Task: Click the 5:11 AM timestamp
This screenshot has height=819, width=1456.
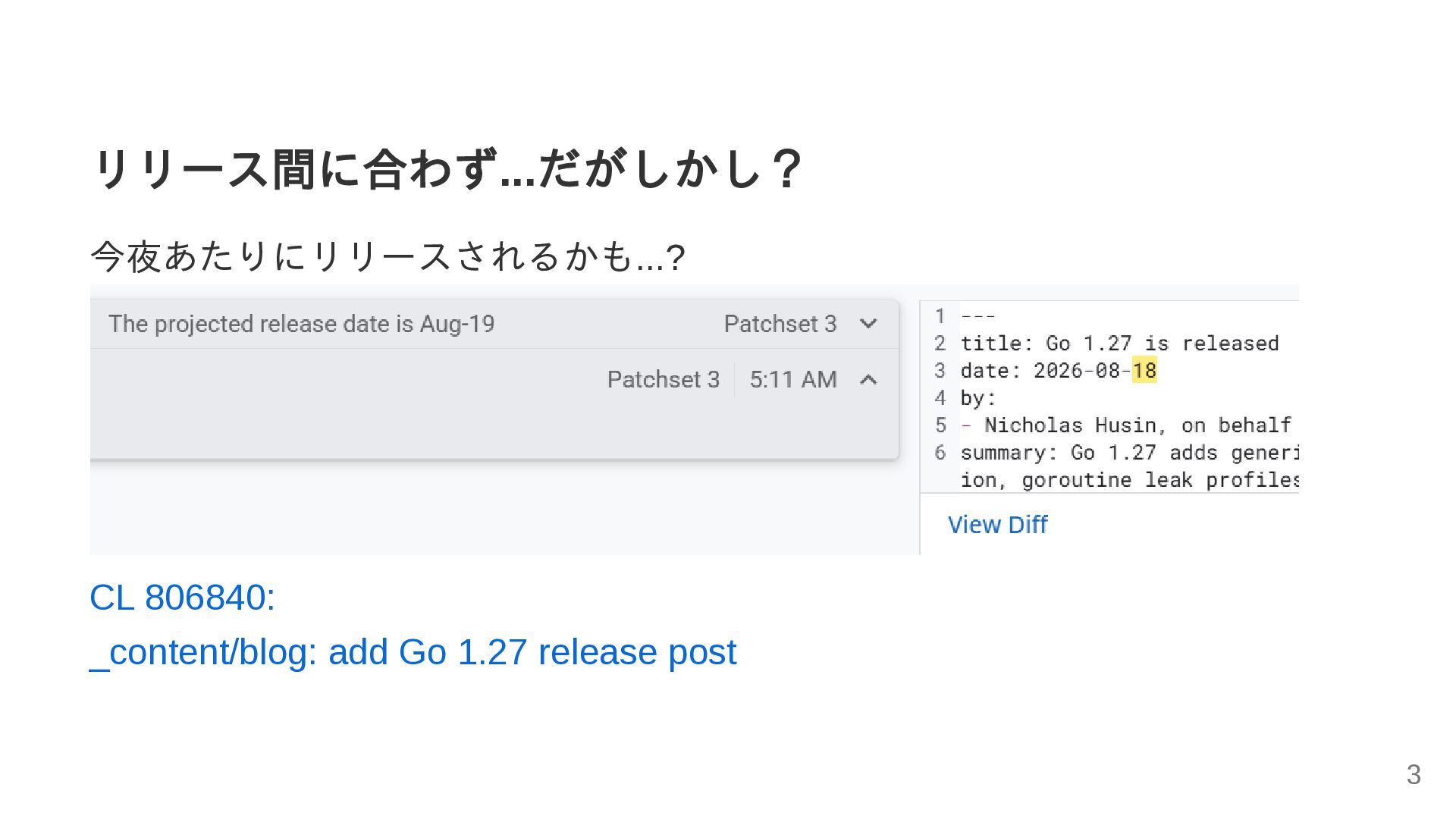Action: pos(793,379)
